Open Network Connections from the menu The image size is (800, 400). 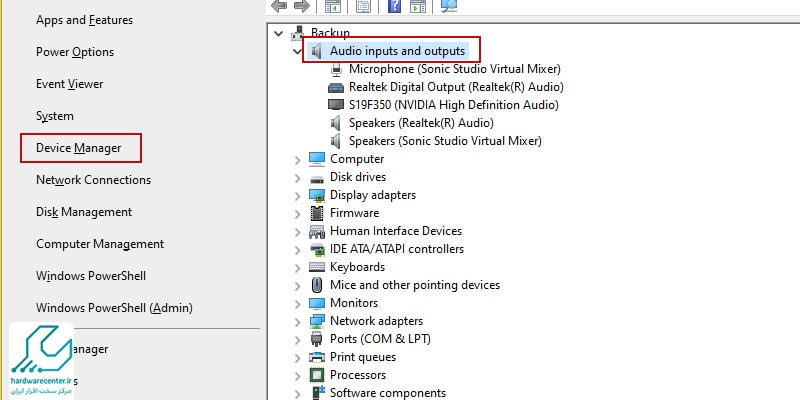pos(93,180)
